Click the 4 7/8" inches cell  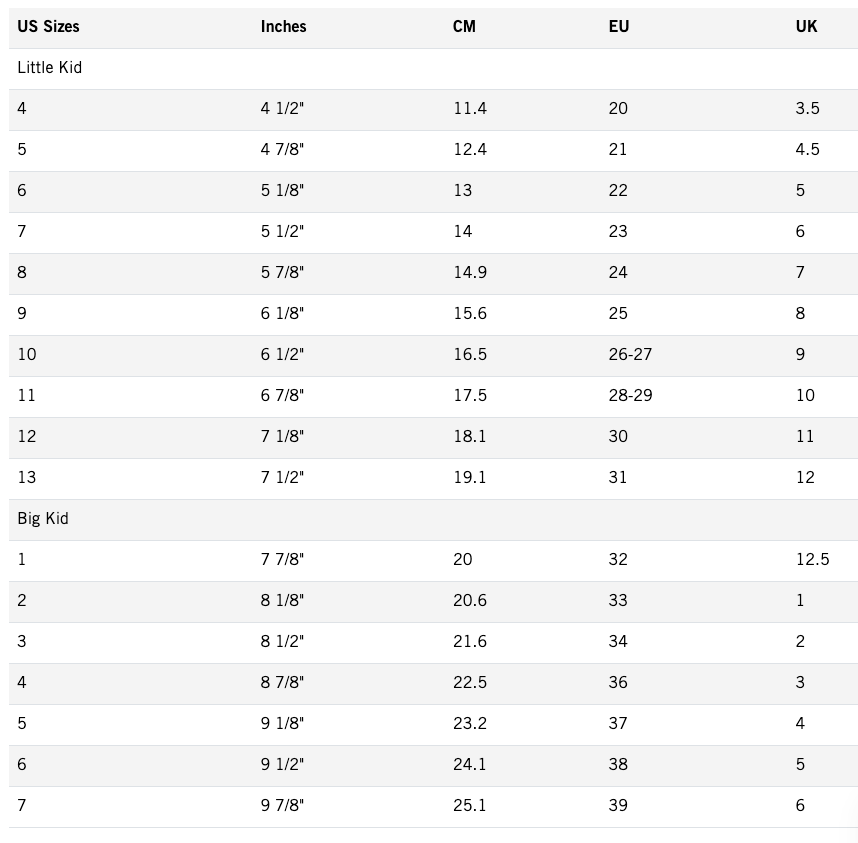click(x=282, y=149)
